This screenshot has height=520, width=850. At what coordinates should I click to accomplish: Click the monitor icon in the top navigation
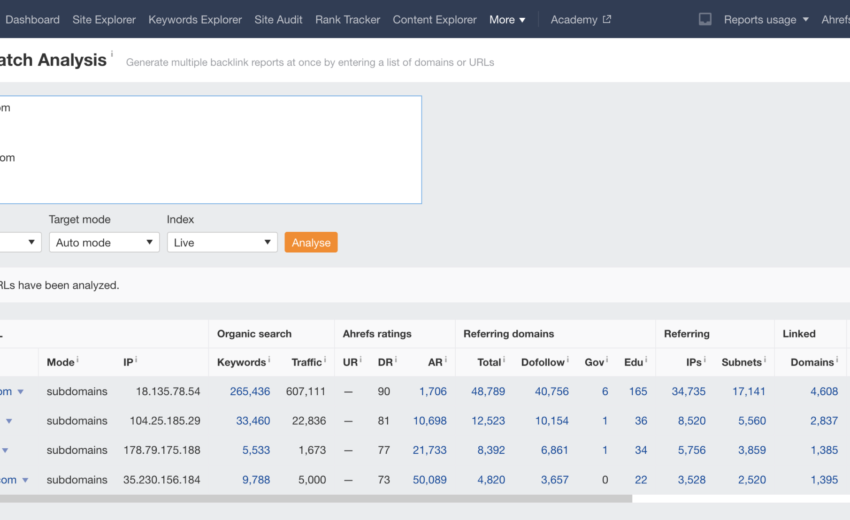[x=705, y=19]
